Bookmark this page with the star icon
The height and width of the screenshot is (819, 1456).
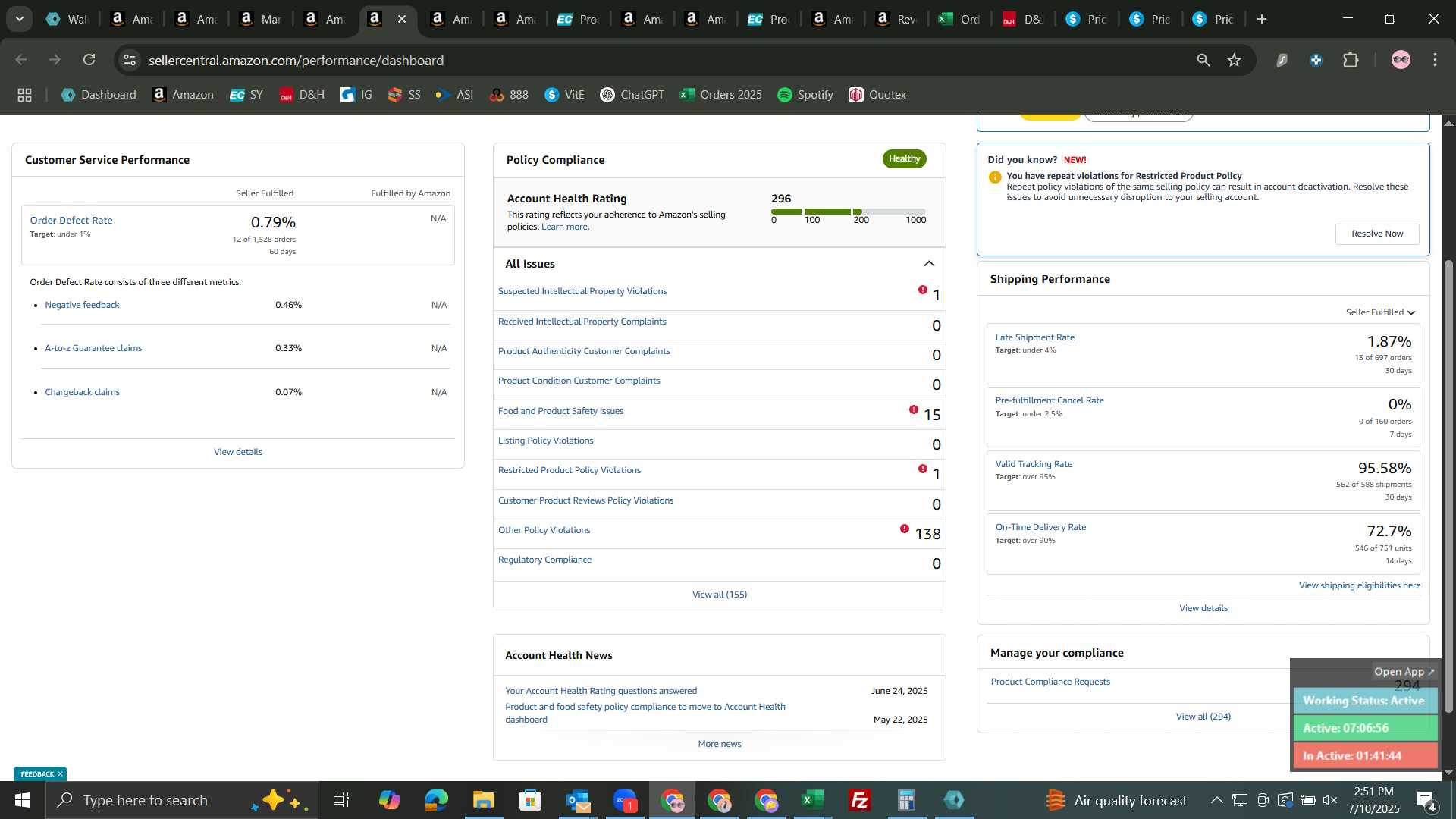(x=1235, y=60)
